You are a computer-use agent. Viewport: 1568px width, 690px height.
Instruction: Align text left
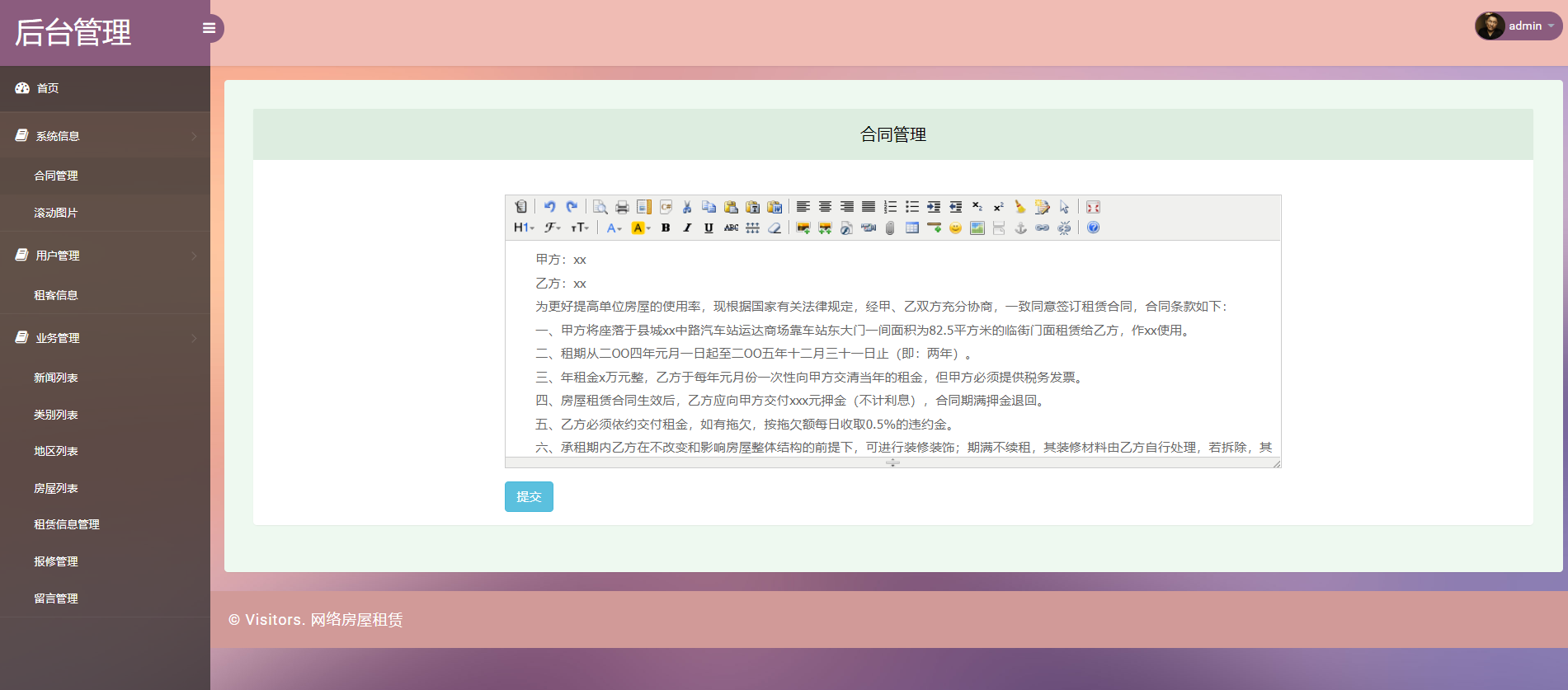tap(803, 207)
